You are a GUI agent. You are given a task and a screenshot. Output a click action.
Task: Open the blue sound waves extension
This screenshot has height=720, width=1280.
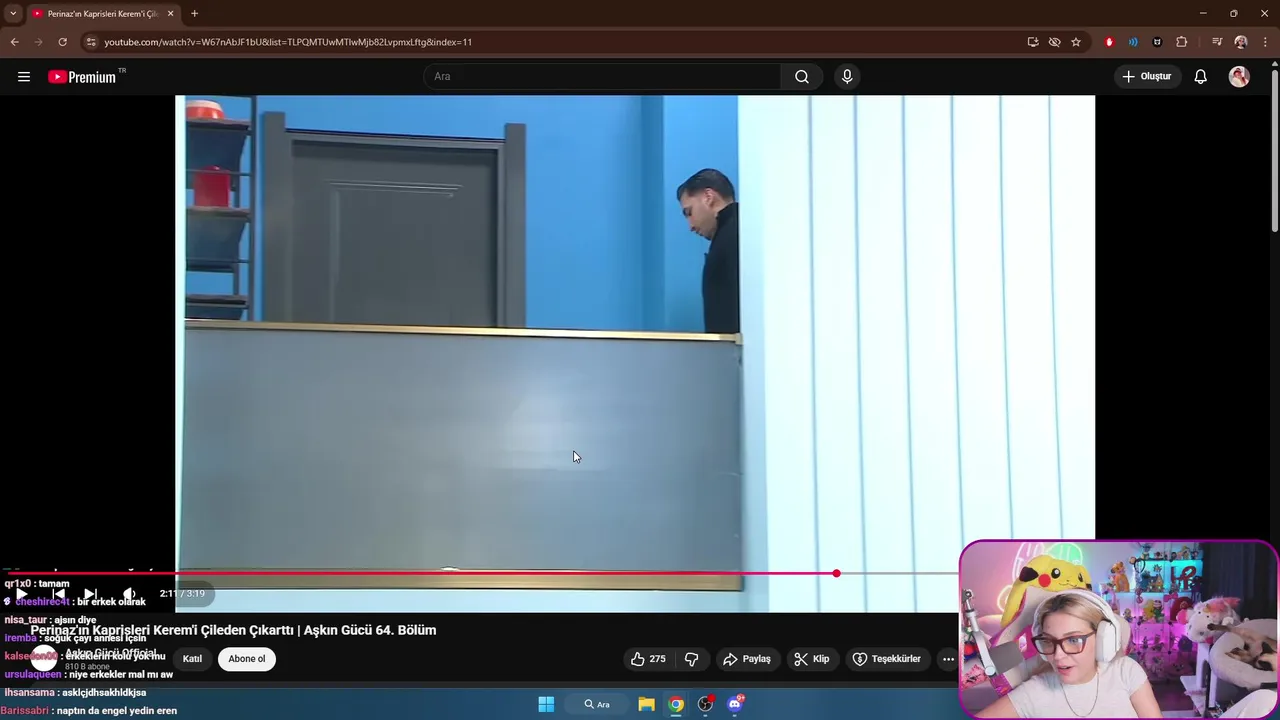1133,42
